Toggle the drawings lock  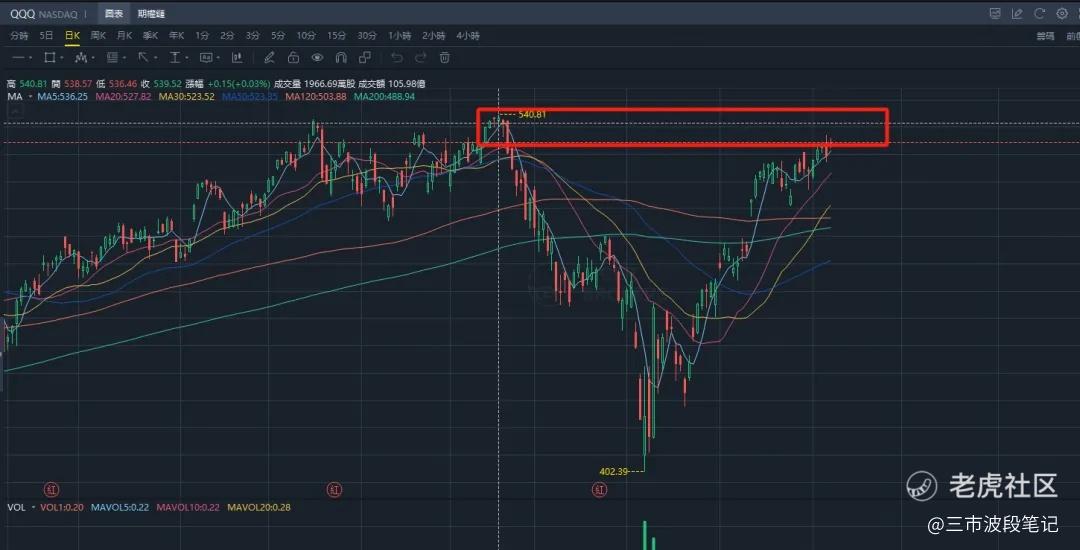(x=293, y=58)
